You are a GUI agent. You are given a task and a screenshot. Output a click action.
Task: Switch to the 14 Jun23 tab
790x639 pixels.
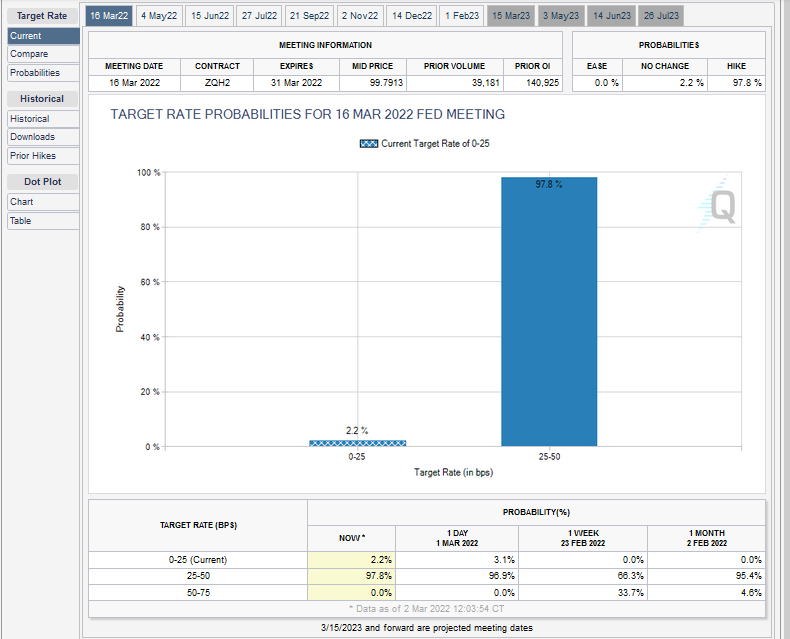[x=612, y=16]
